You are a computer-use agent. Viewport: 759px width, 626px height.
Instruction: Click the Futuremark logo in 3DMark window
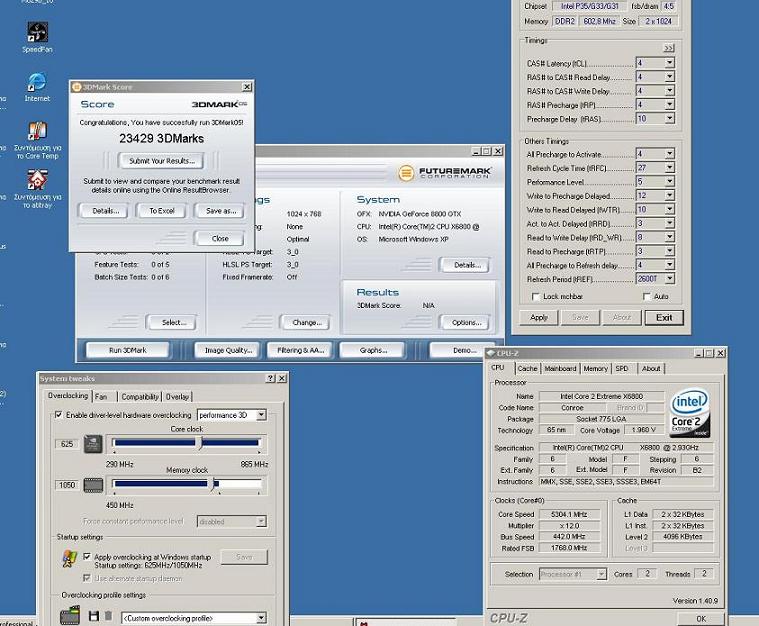click(444, 172)
